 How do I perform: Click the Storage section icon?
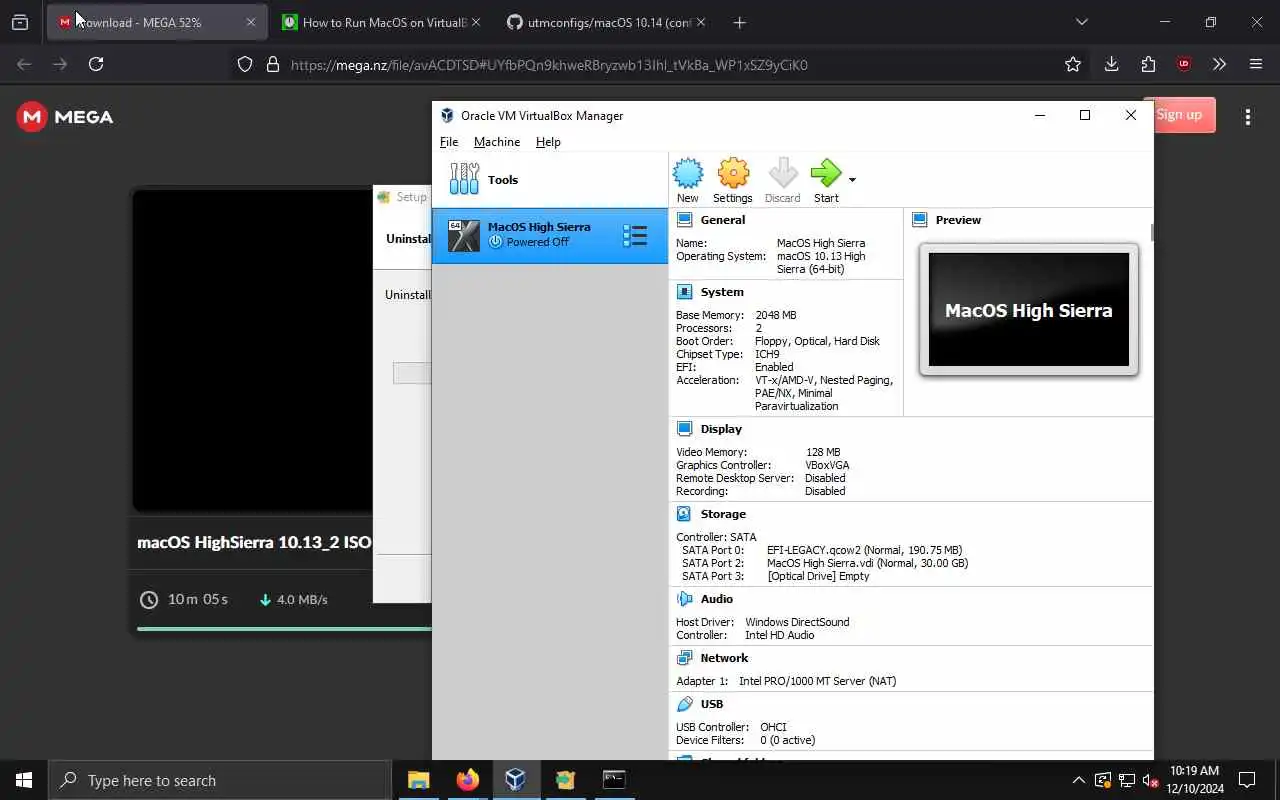(x=685, y=514)
